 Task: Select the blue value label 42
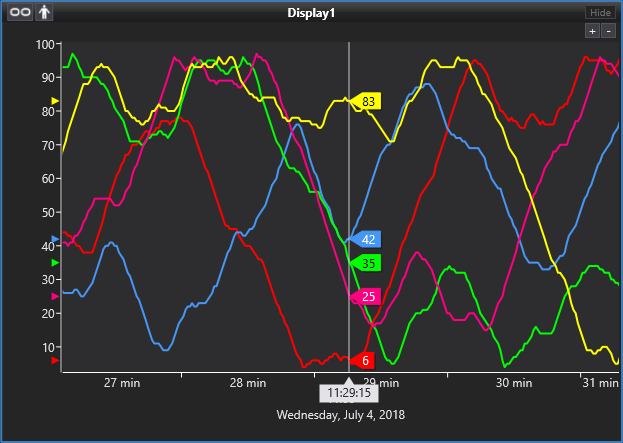(x=368, y=239)
